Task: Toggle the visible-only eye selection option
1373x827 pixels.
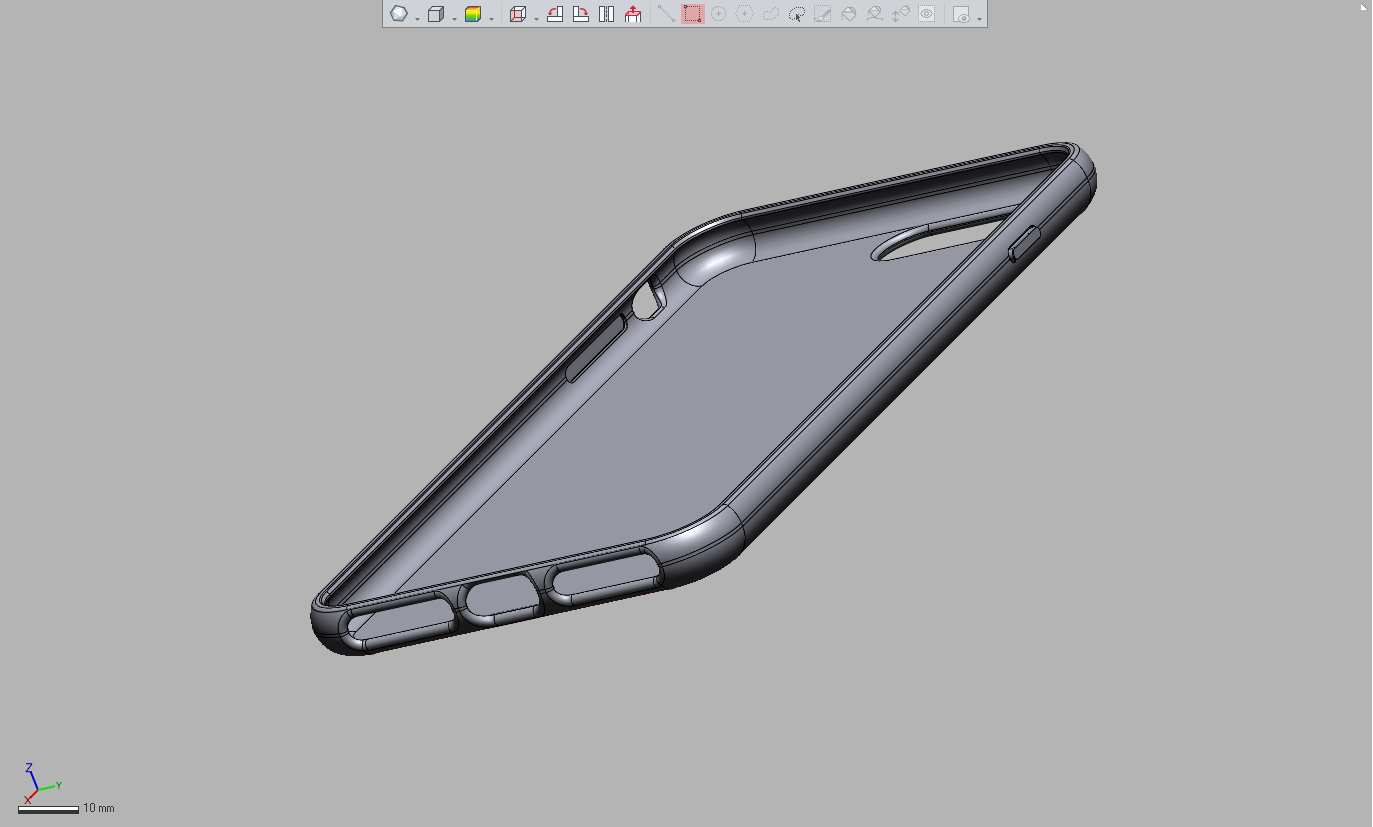Action: pyautogui.click(x=927, y=14)
